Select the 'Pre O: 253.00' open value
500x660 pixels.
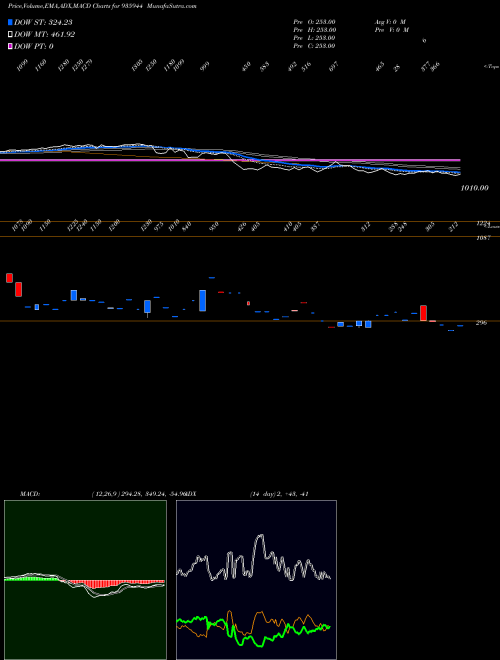point(314,22)
